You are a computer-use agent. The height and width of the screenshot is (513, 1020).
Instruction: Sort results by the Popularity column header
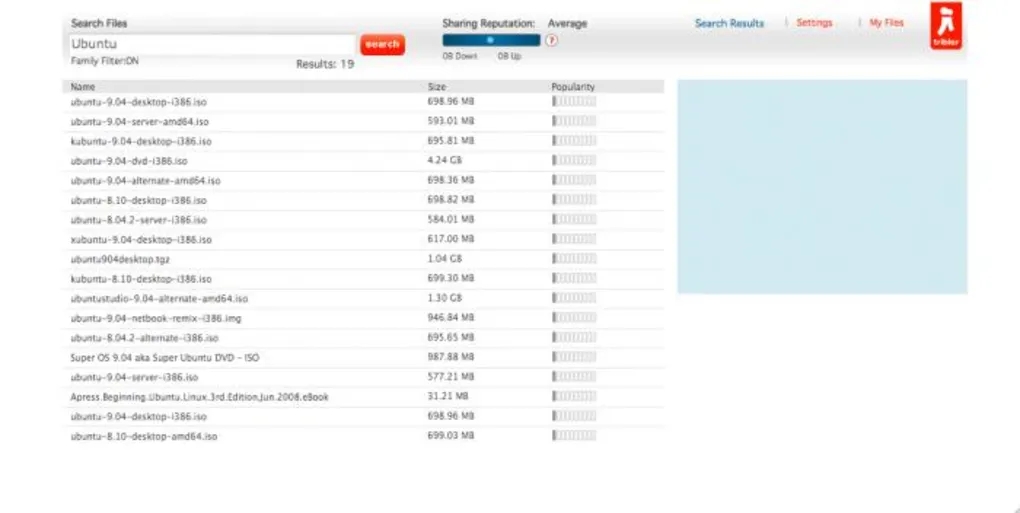[573, 86]
